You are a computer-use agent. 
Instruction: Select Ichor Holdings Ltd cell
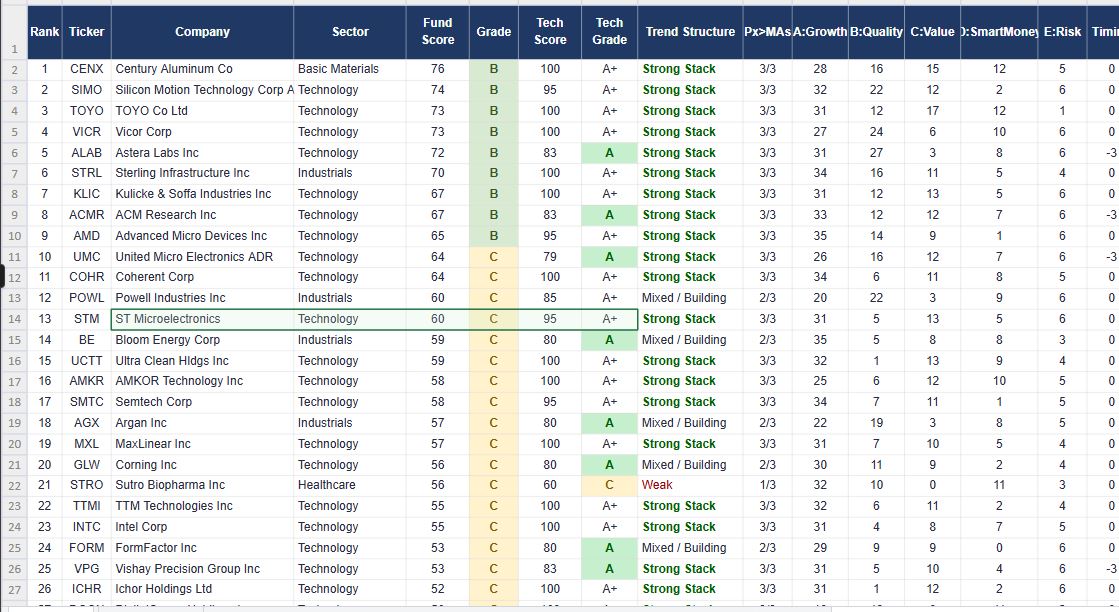pyautogui.click(x=202, y=589)
